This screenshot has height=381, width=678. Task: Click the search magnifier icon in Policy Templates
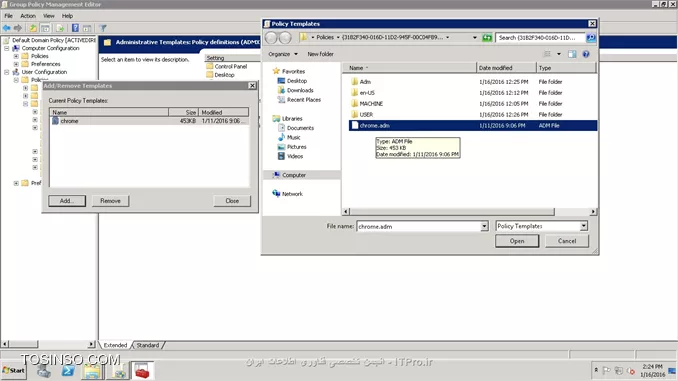click(x=591, y=38)
